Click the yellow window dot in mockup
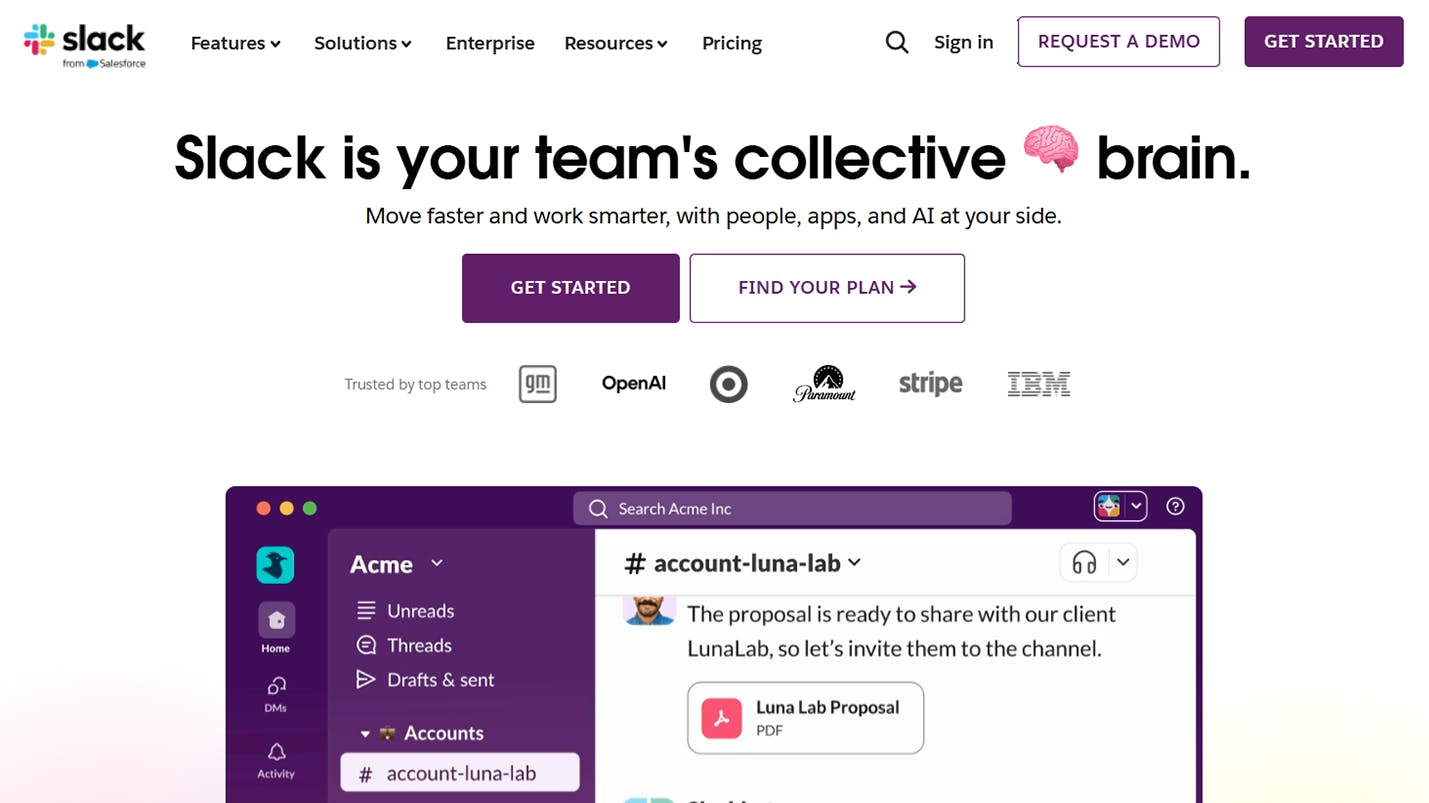The height and width of the screenshot is (803, 1429). tap(286, 508)
